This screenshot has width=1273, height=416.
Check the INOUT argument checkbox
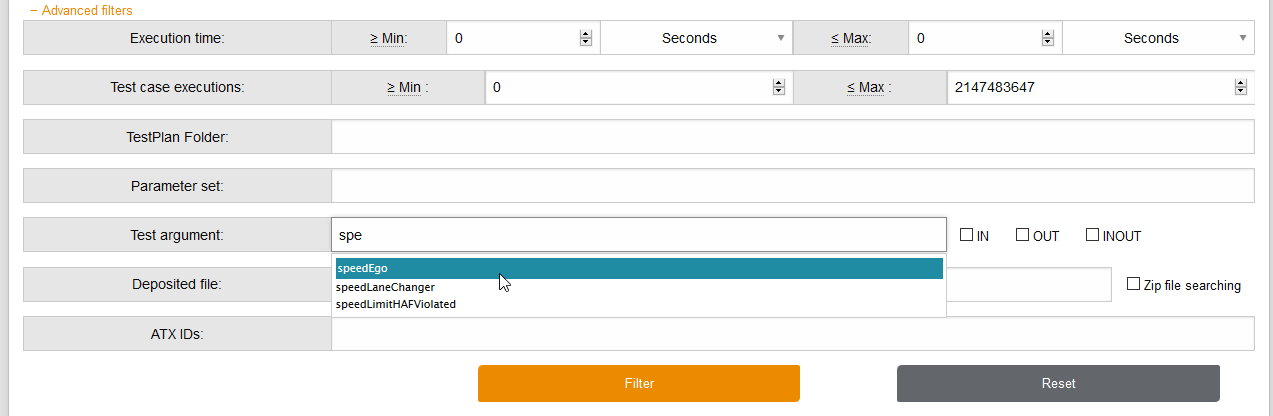[1092, 235]
